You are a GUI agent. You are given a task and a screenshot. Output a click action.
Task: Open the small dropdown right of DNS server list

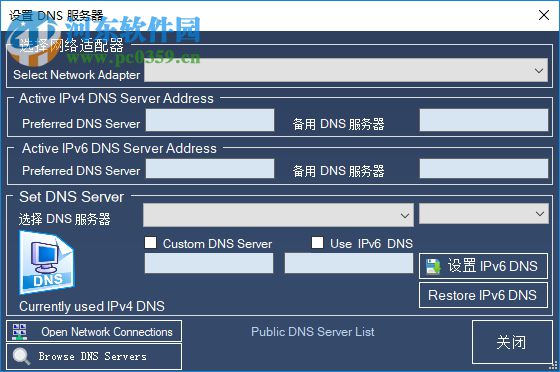pyautogui.click(x=484, y=214)
